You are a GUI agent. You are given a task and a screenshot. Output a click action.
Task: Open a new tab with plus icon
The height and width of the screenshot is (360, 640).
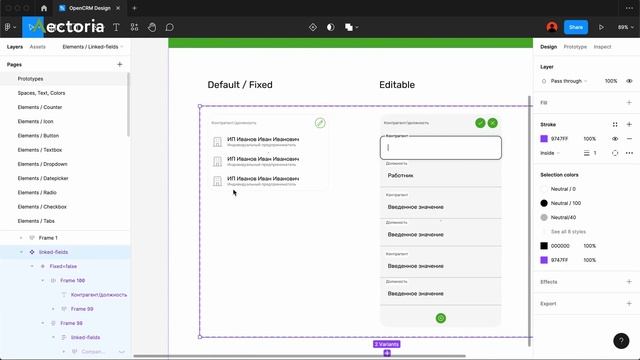(134, 8)
